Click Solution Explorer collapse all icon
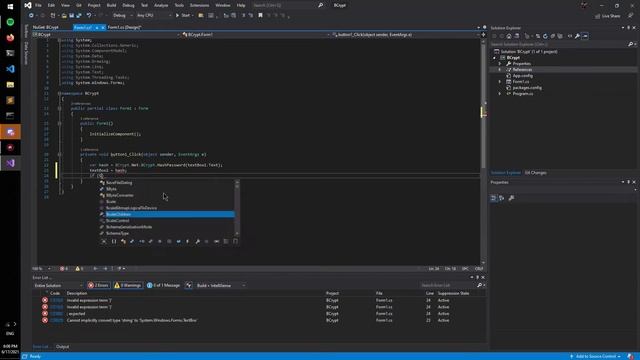The width and height of the screenshot is (640, 360). click(553, 36)
